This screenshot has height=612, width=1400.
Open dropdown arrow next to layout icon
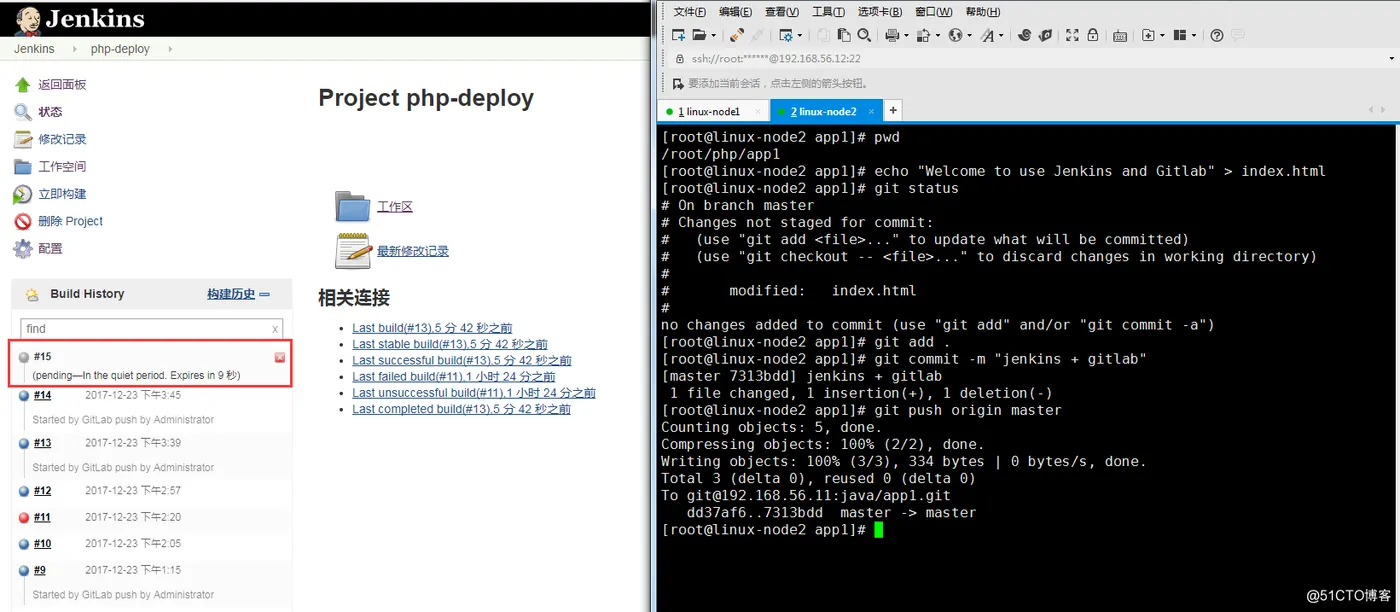(1194, 35)
